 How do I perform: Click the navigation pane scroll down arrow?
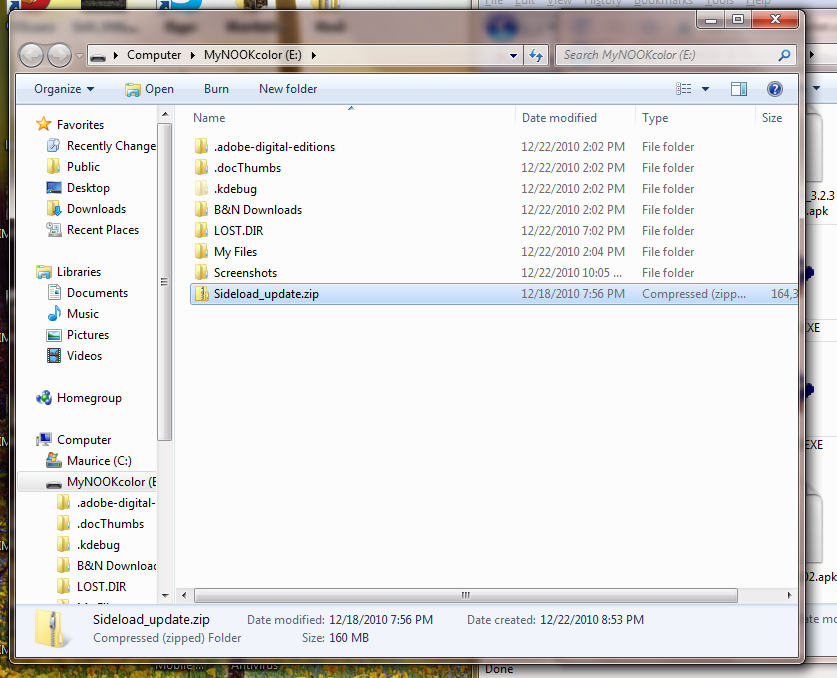pos(165,595)
